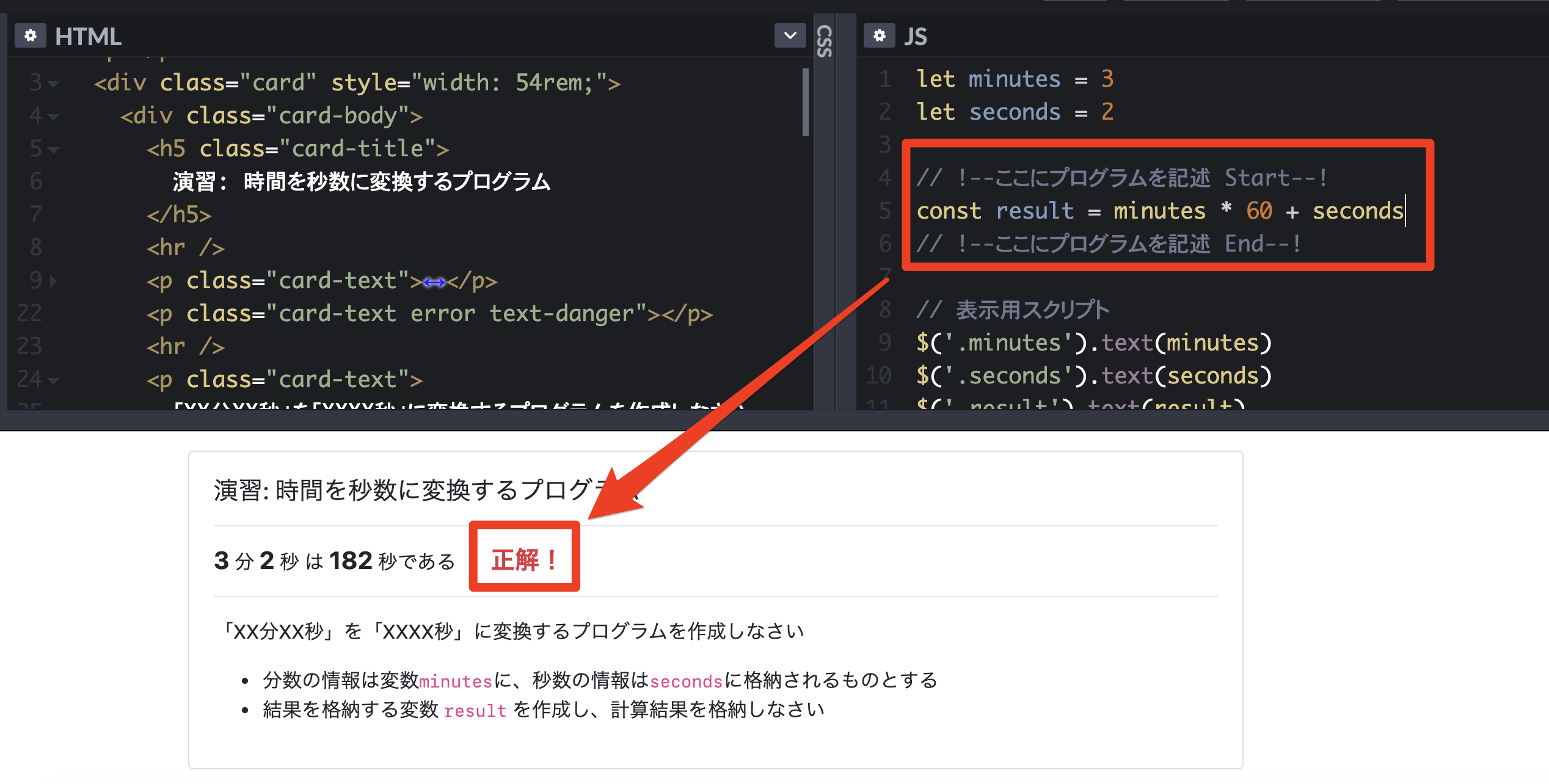Collapse the card-body div on line 4

54,117
